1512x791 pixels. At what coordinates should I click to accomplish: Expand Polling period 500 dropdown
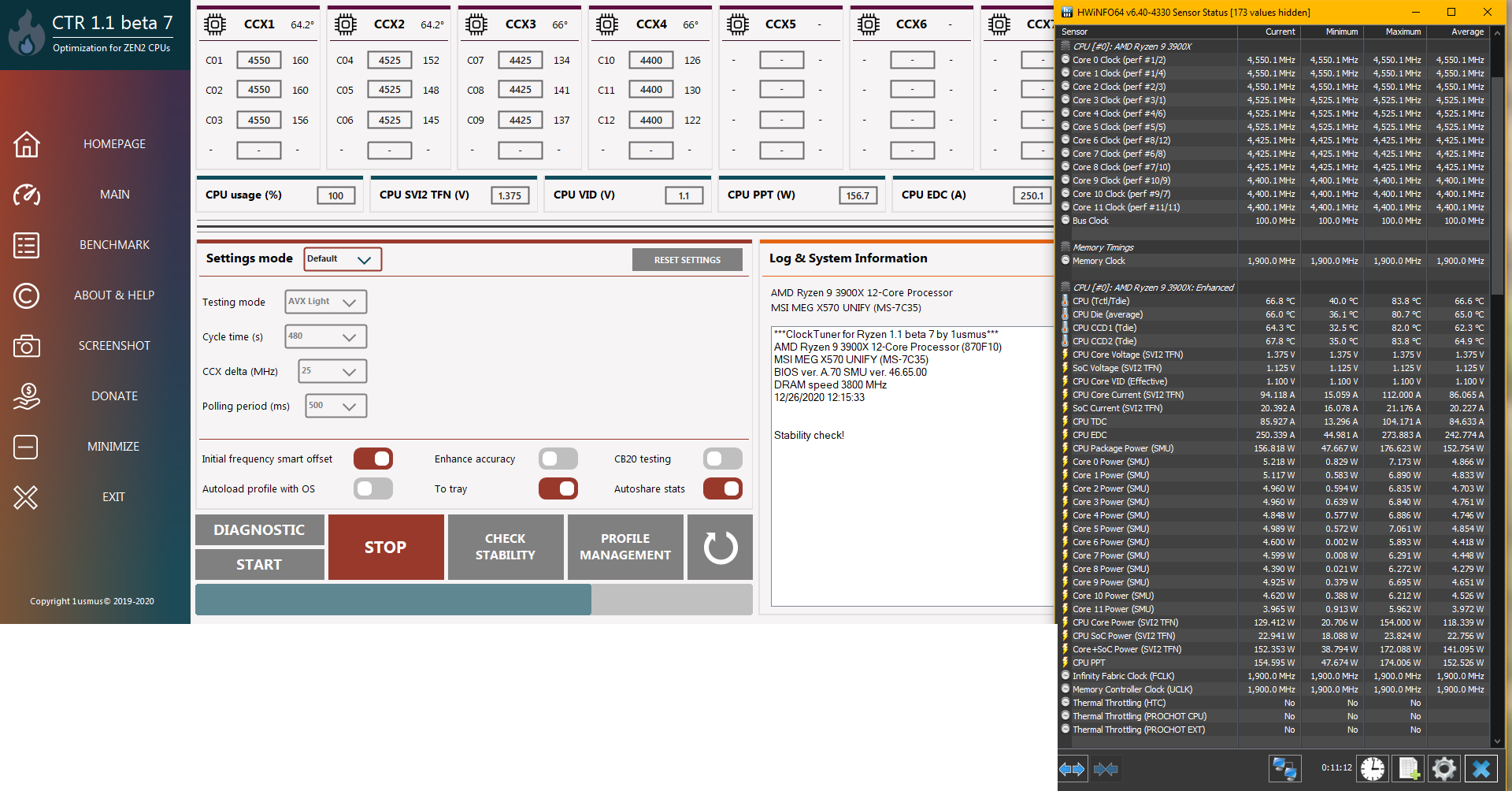[336, 406]
